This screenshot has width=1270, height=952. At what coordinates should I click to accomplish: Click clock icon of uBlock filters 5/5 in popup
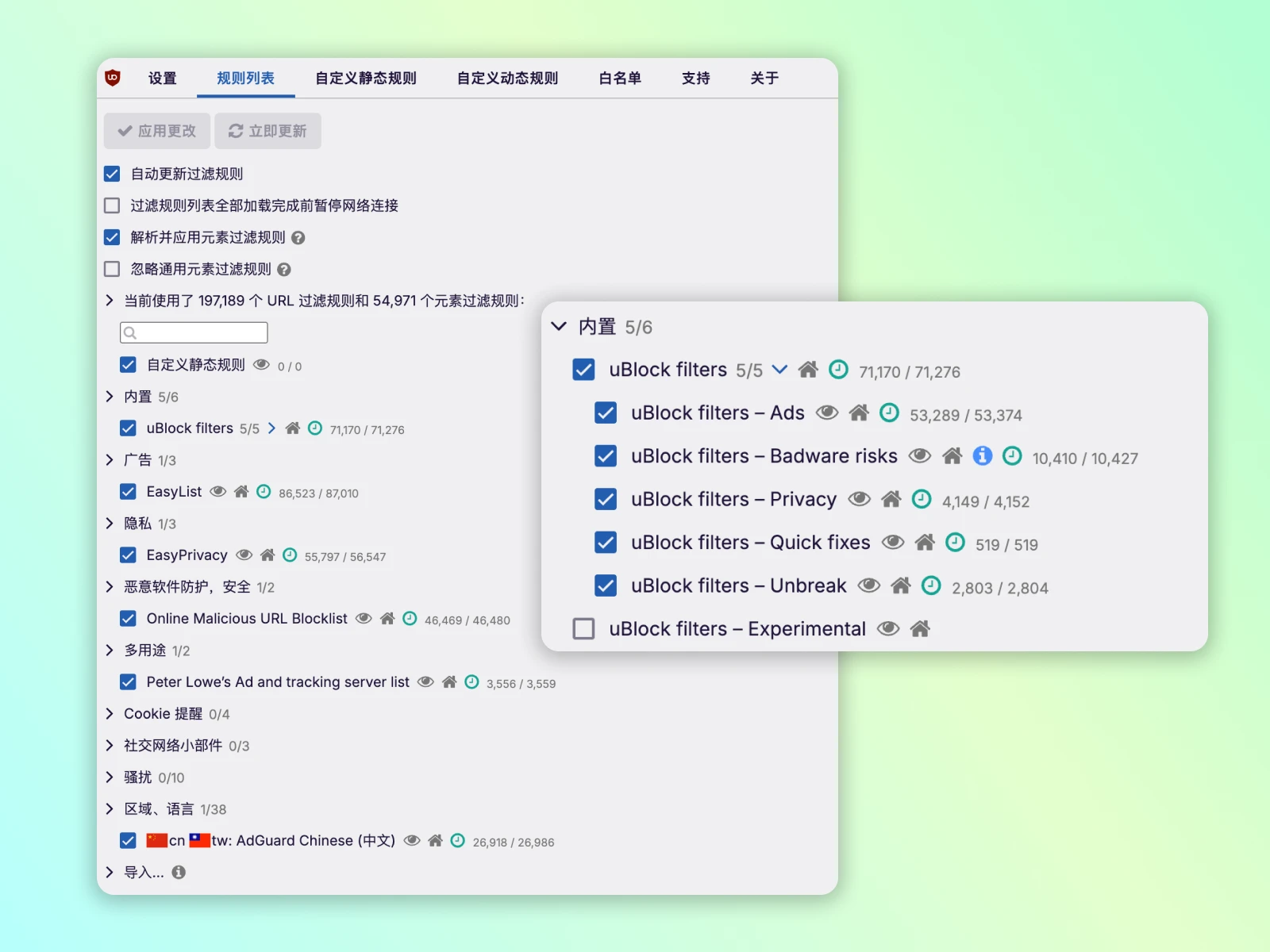pyautogui.click(x=838, y=369)
